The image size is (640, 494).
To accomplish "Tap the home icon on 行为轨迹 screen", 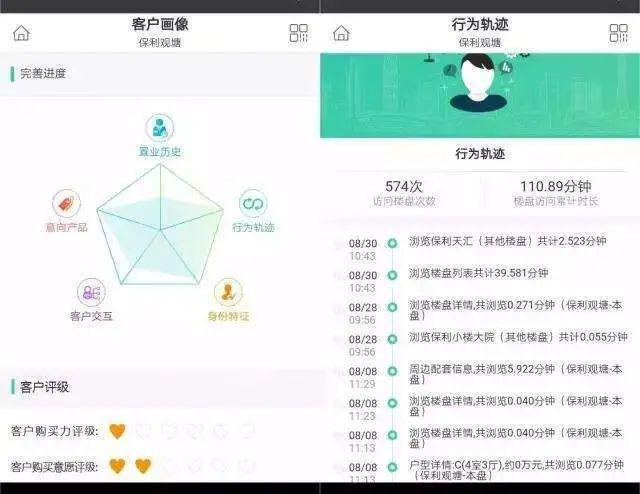I will tap(342, 33).
